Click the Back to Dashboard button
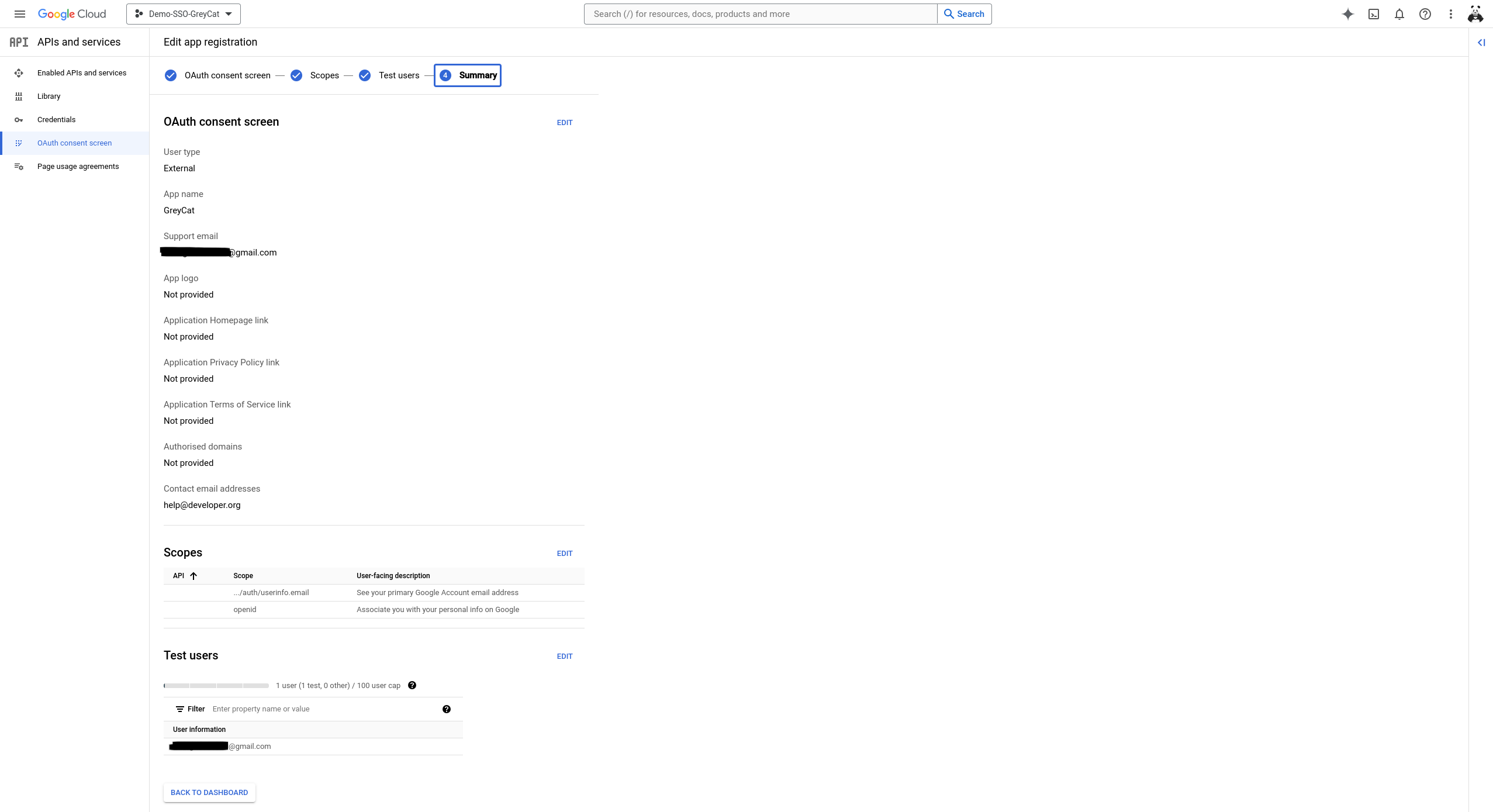The width and height of the screenshot is (1493, 812). click(x=209, y=793)
